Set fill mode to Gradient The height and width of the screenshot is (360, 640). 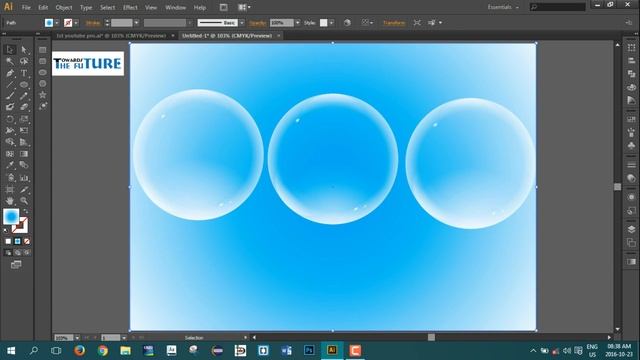tap(18, 241)
